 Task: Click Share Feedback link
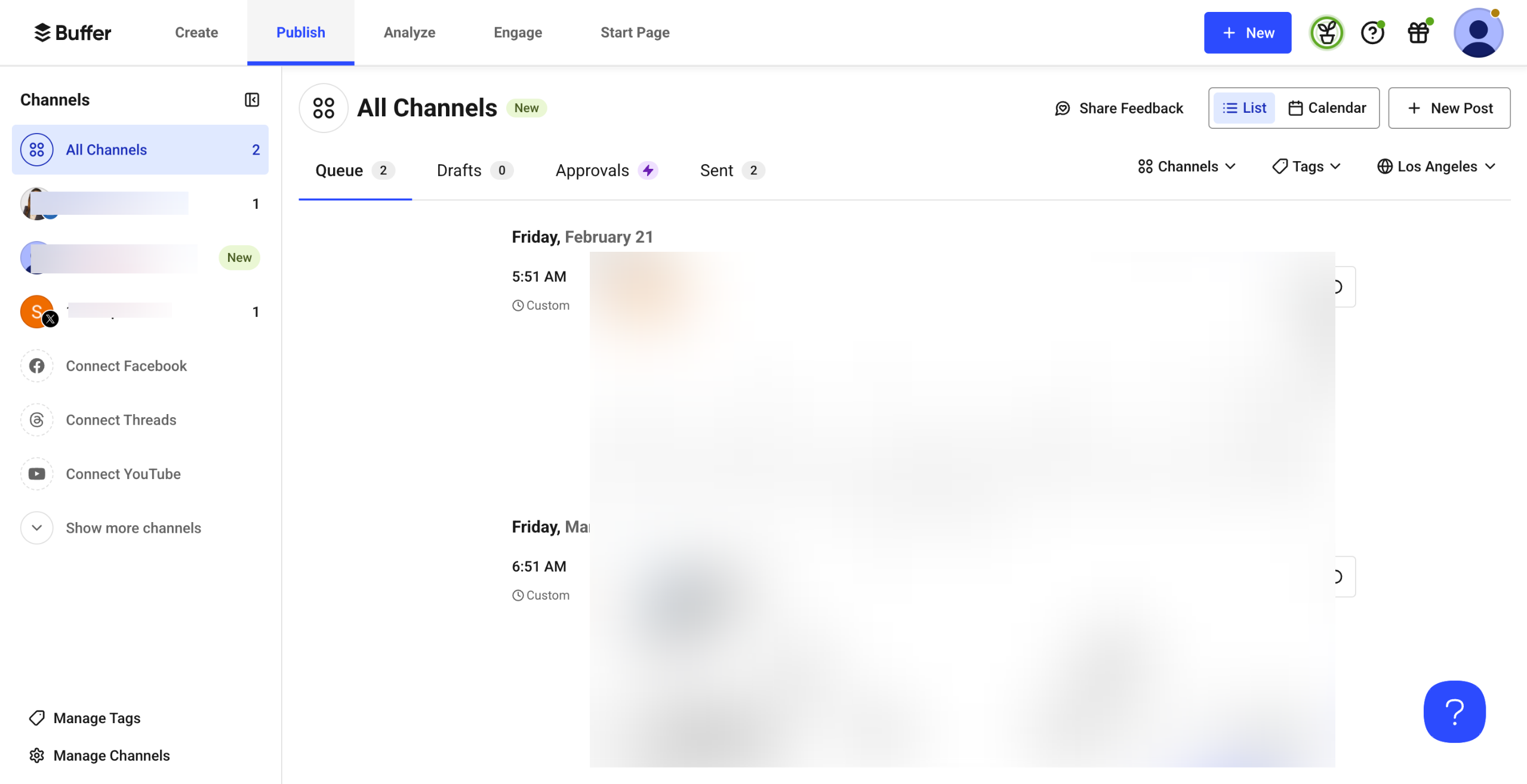tap(1119, 108)
